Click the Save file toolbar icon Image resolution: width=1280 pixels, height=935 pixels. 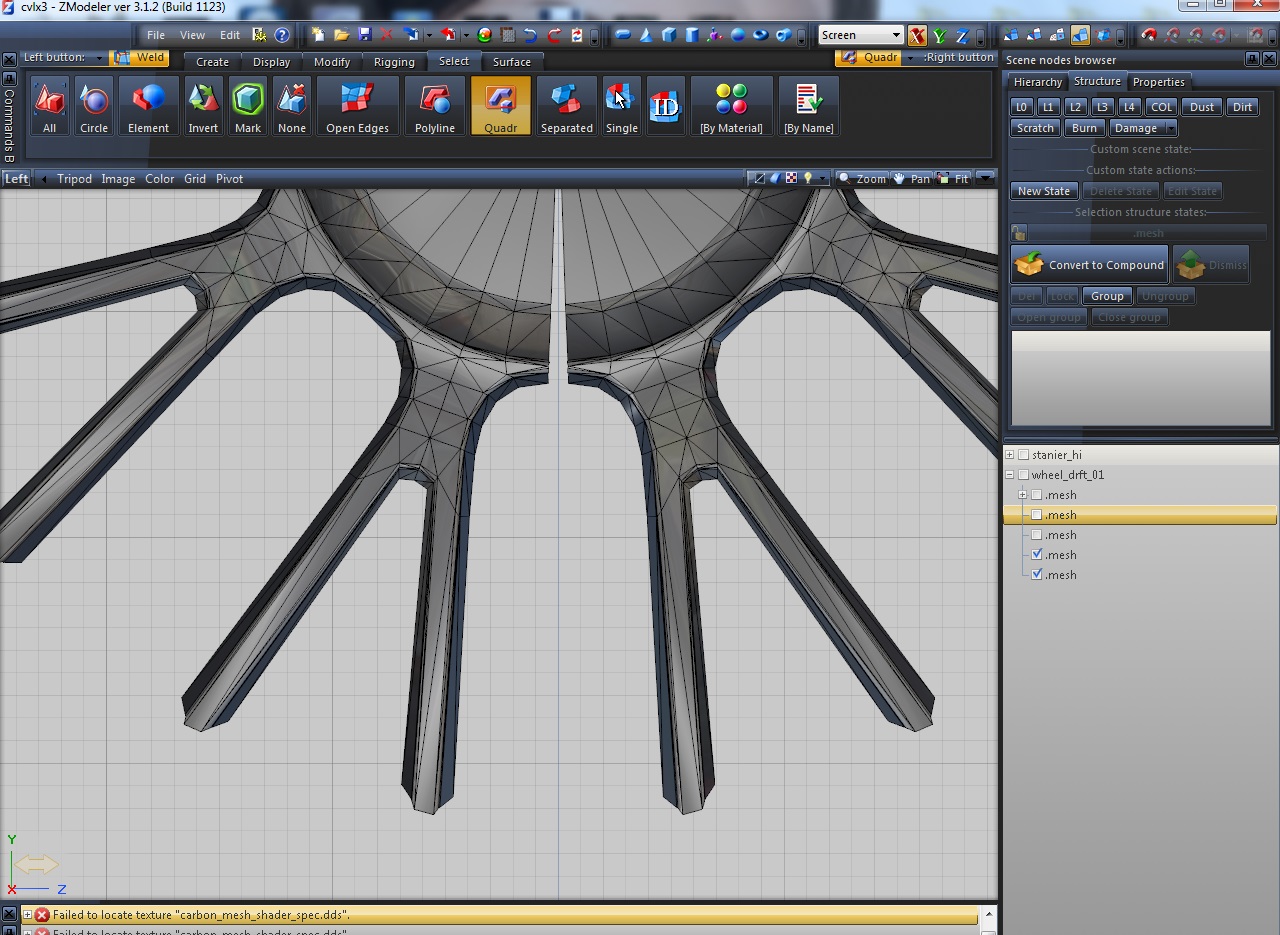364,35
